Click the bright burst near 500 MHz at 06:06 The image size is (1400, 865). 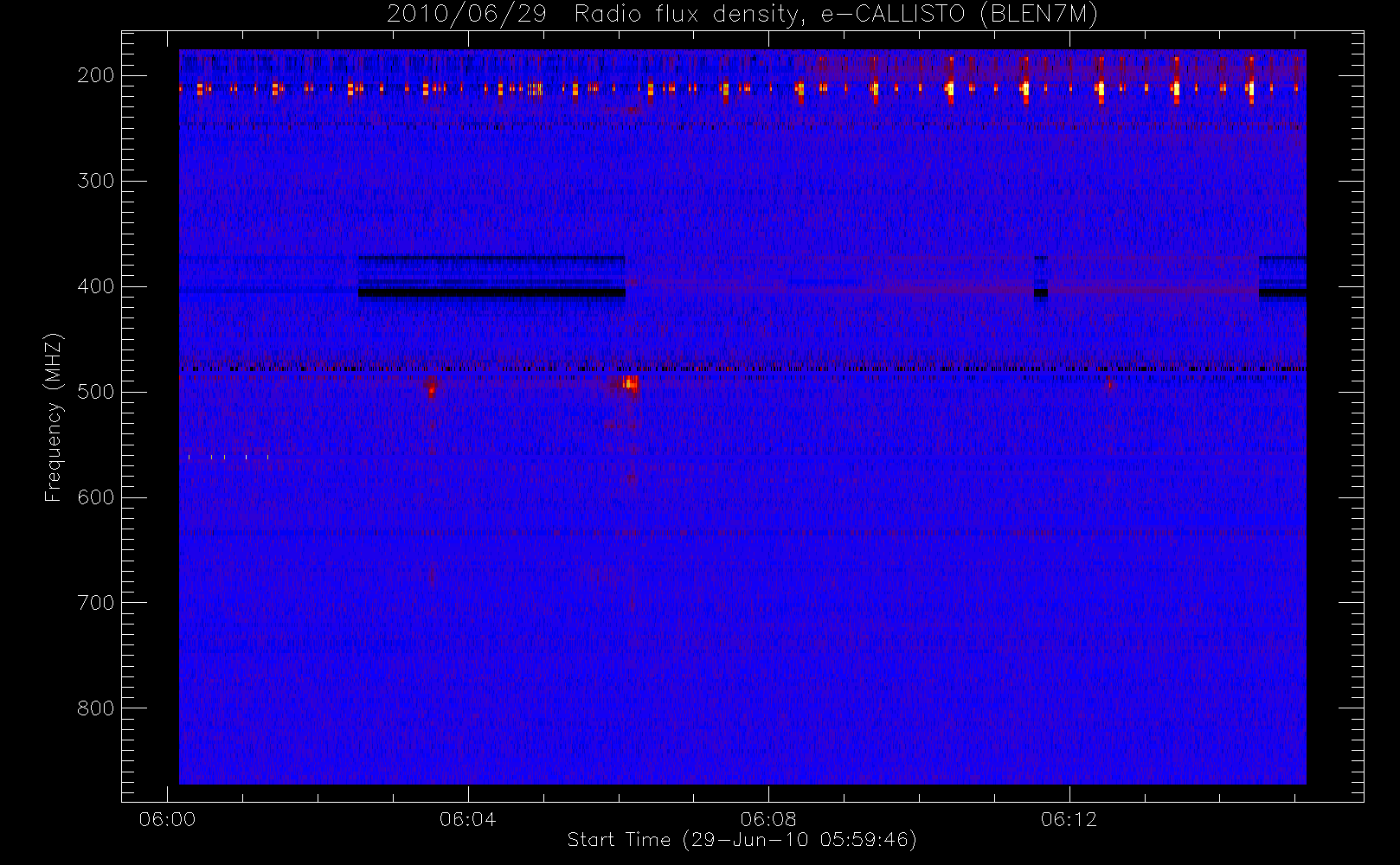tap(631, 383)
